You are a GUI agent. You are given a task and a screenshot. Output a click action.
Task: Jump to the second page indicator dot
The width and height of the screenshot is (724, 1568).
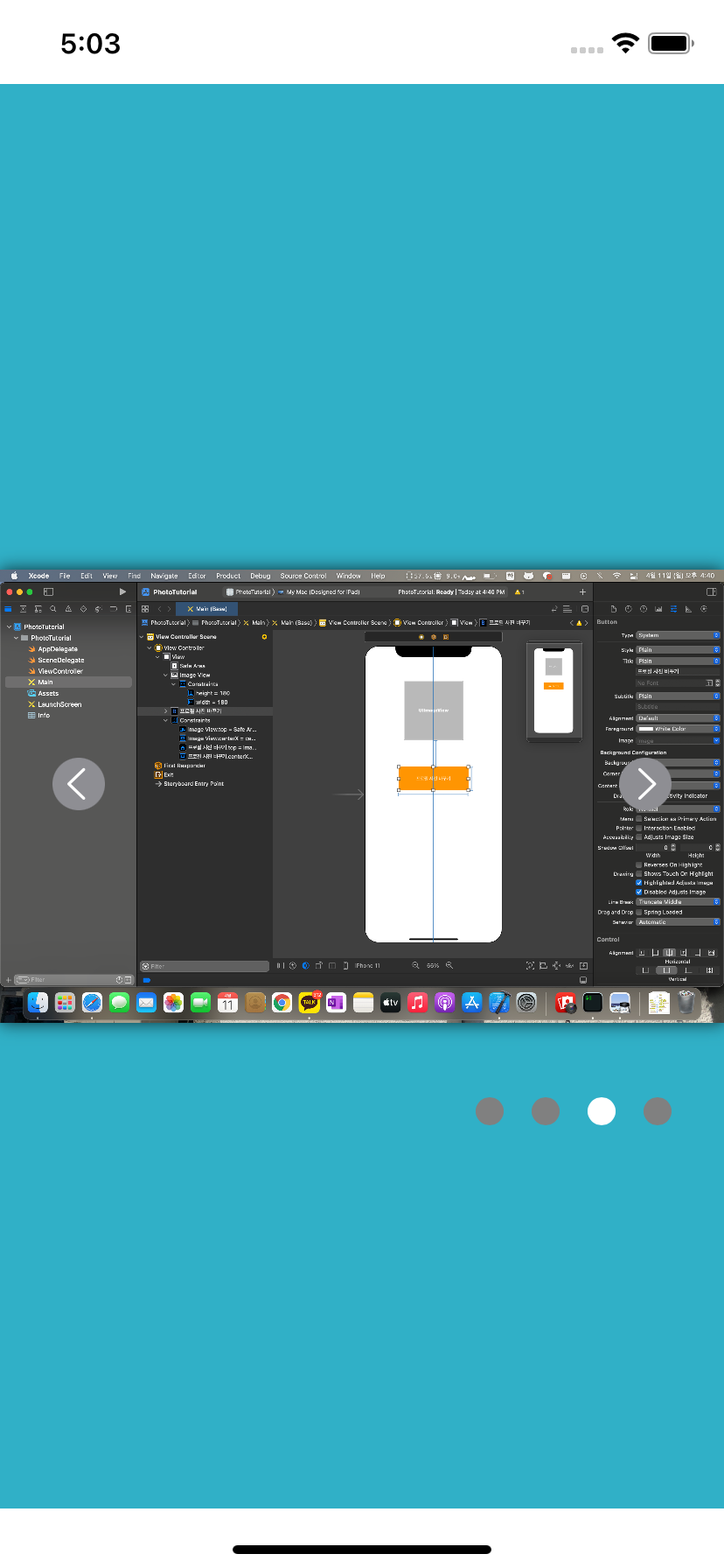tap(546, 1111)
